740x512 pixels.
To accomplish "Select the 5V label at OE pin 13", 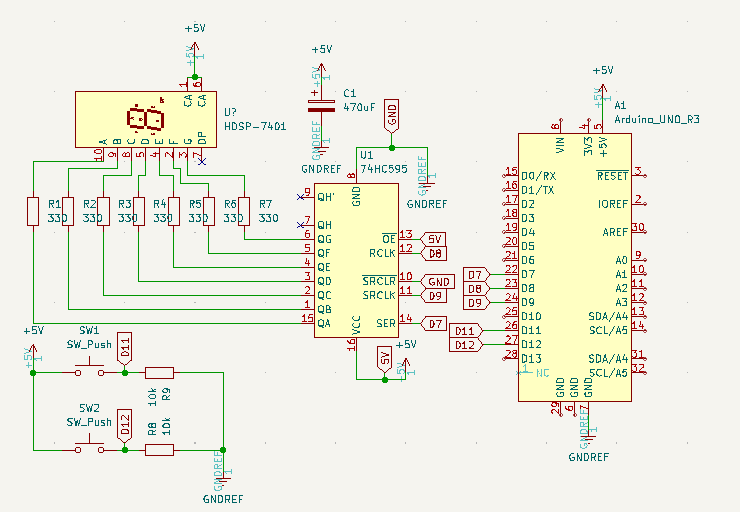I will (433, 239).
